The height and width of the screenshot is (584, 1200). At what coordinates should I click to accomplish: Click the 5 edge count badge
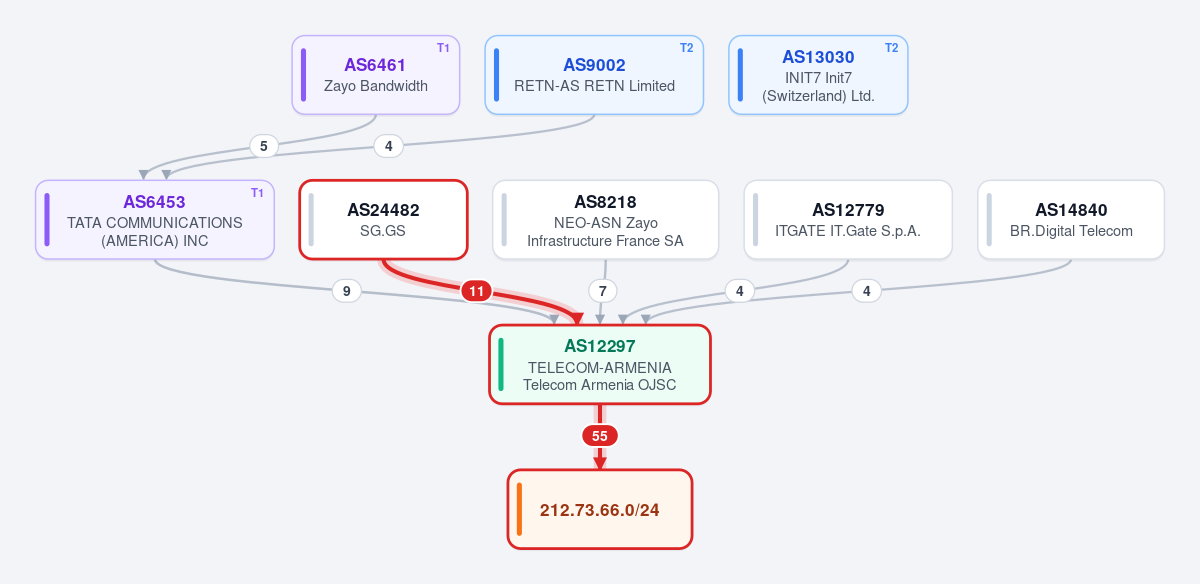pyautogui.click(x=263, y=146)
